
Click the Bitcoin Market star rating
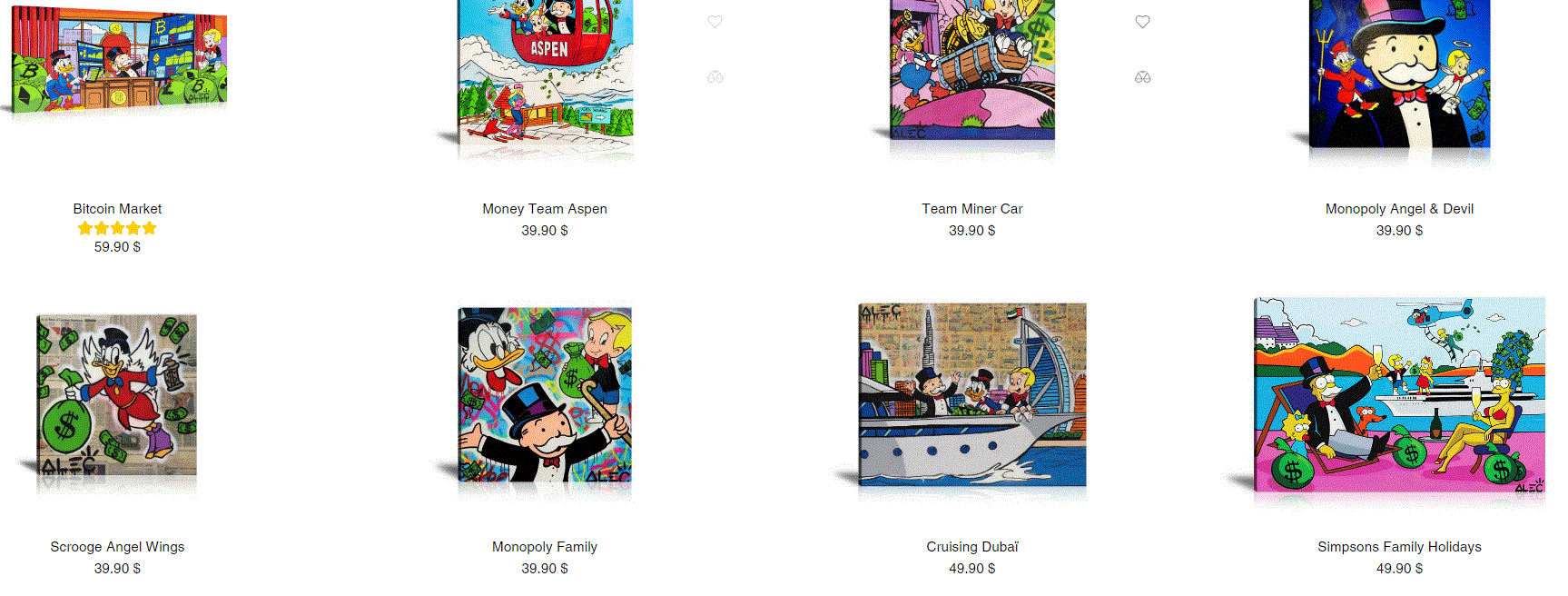[x=117, y=228]
